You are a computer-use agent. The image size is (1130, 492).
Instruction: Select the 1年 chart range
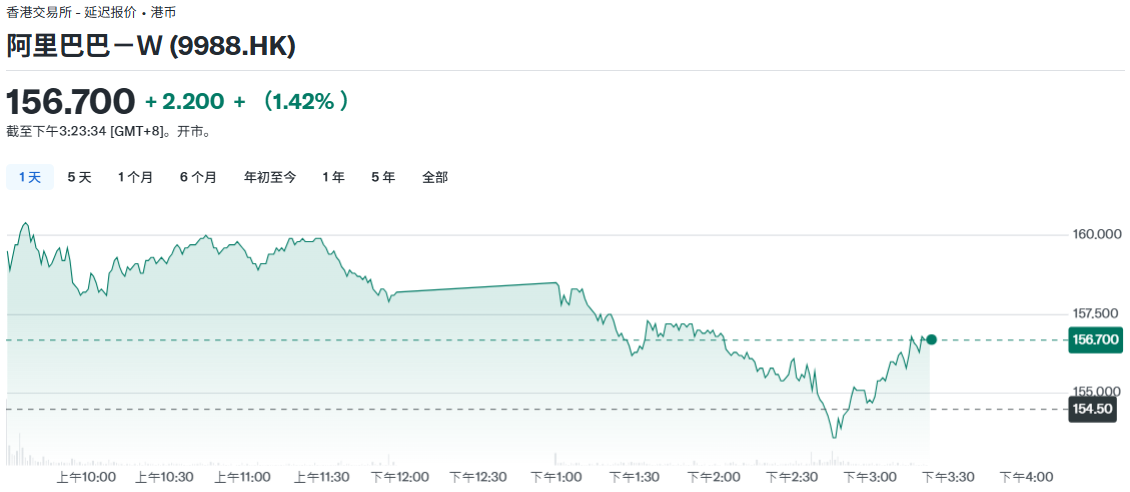pos(333,177)
